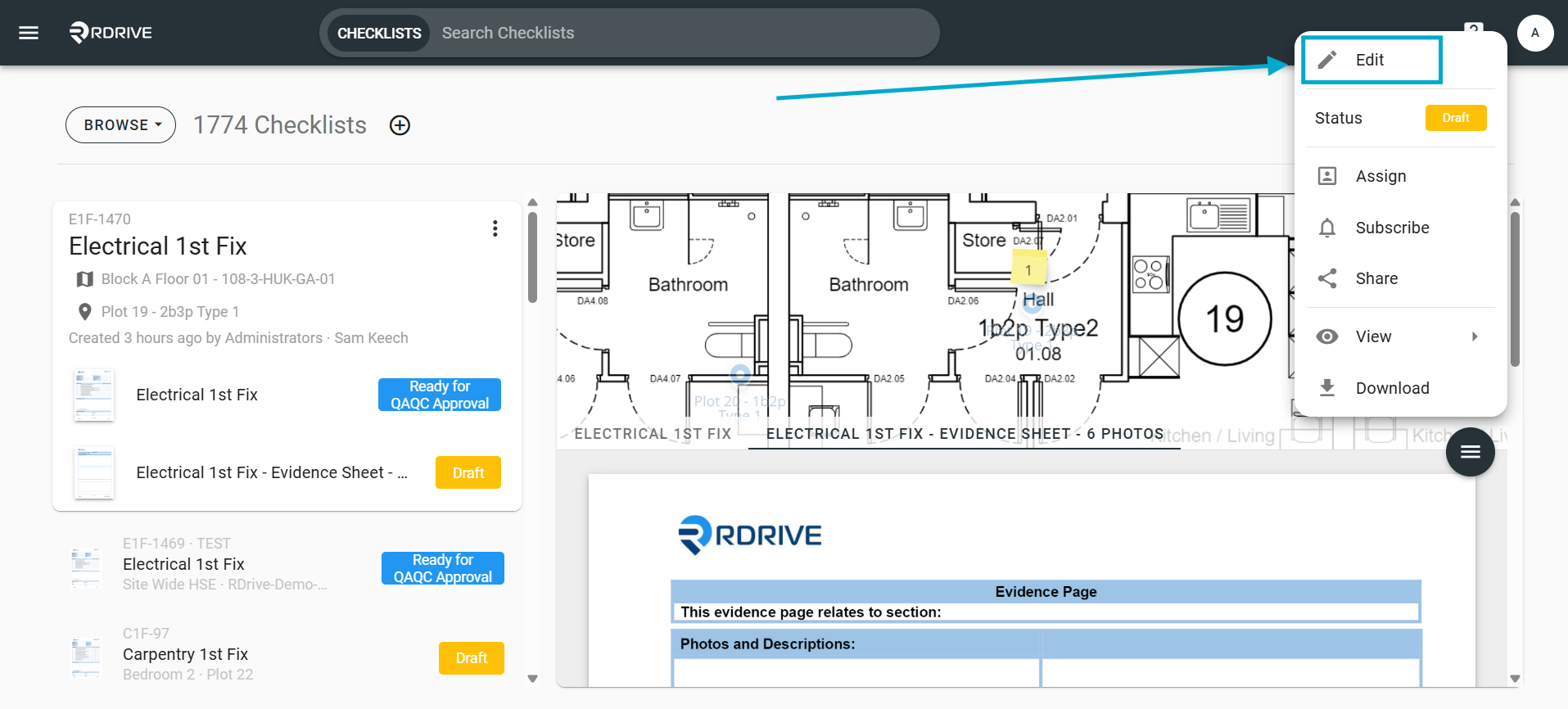Click the list scroll down arrow
Viewport: 1568px width, 709px height.
tap(533, 679)
